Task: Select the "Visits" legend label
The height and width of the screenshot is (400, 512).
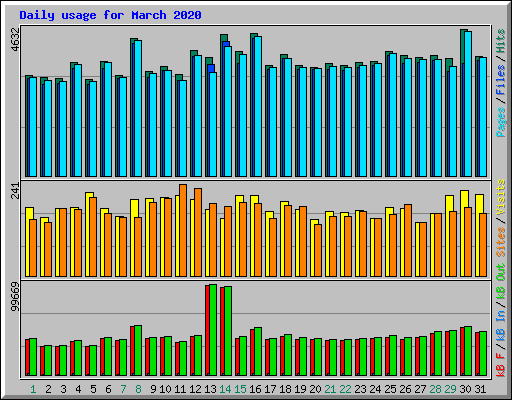Action: (x=501, y=197)
